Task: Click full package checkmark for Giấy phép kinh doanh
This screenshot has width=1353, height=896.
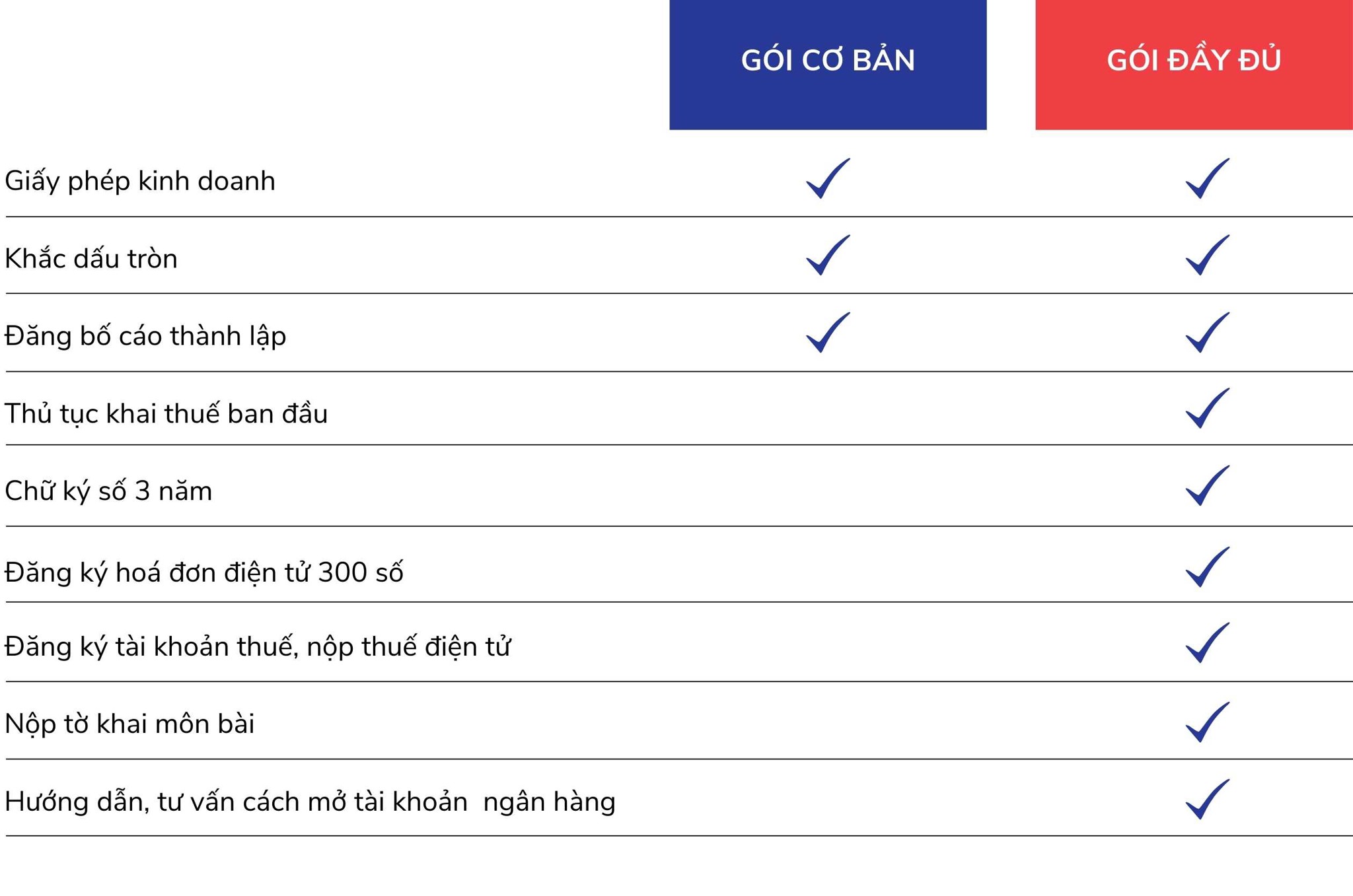Action: pyautogui.click(x=1206, y=179)
